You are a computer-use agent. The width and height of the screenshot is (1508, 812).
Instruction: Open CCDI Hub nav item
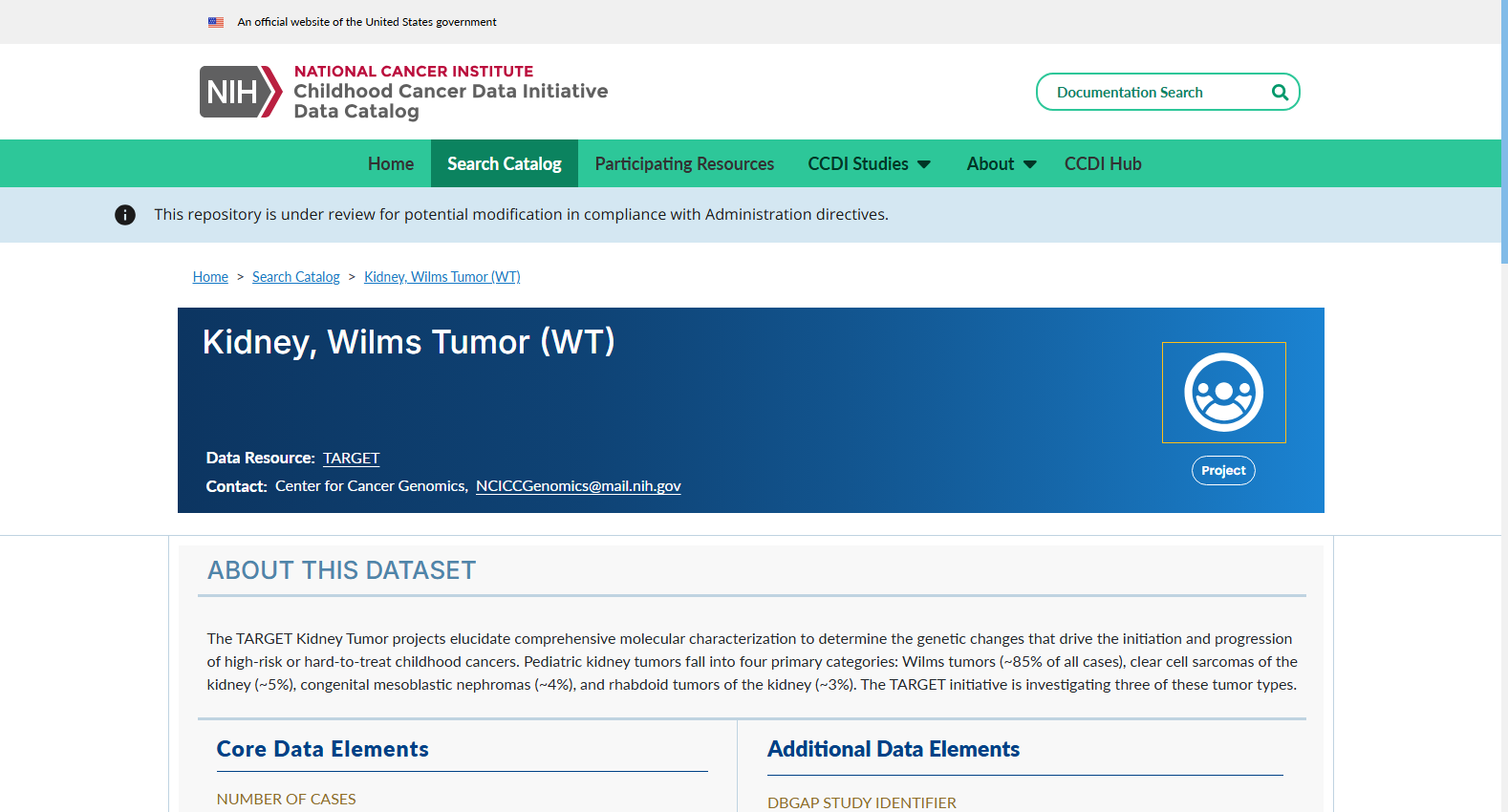[x=1103, y=163]
